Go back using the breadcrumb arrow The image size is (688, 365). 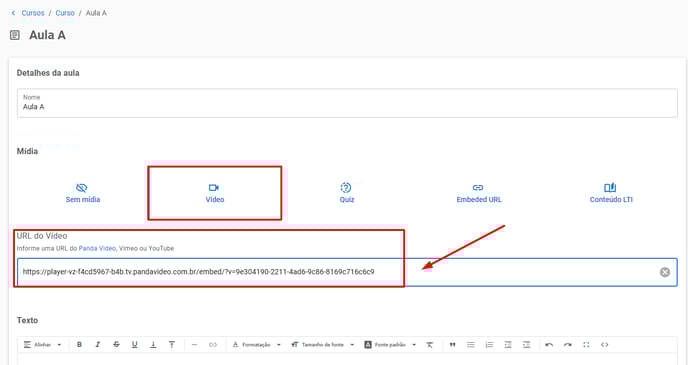click(13, 13)
